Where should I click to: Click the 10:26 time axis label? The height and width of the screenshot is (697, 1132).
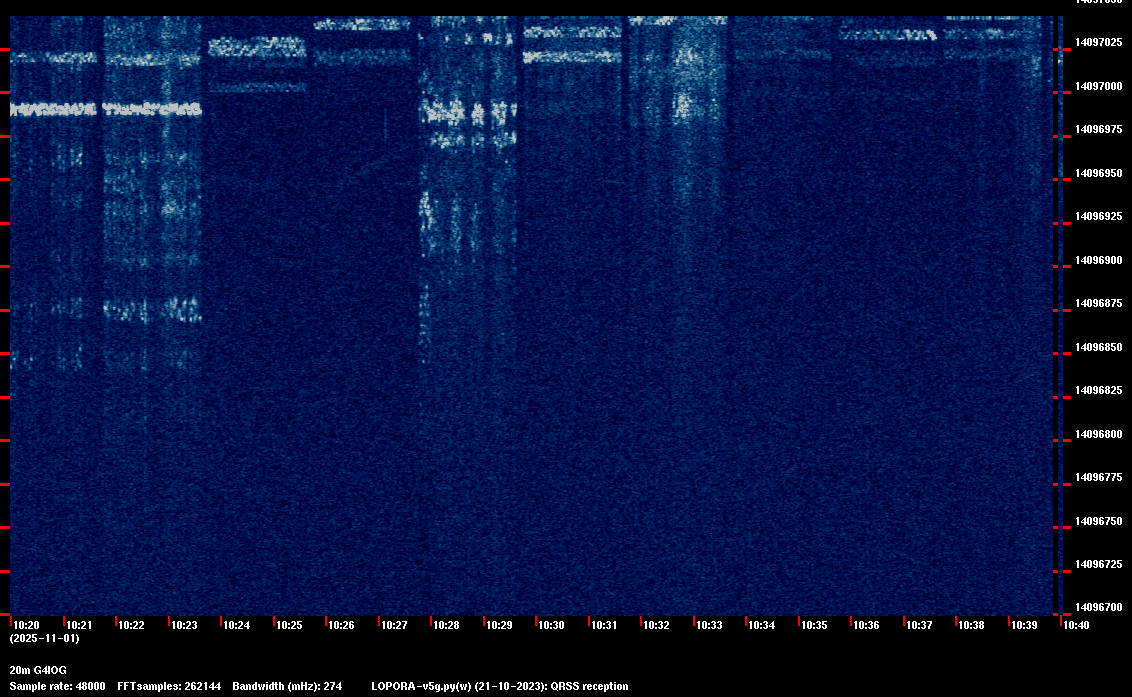pos(341,625)
